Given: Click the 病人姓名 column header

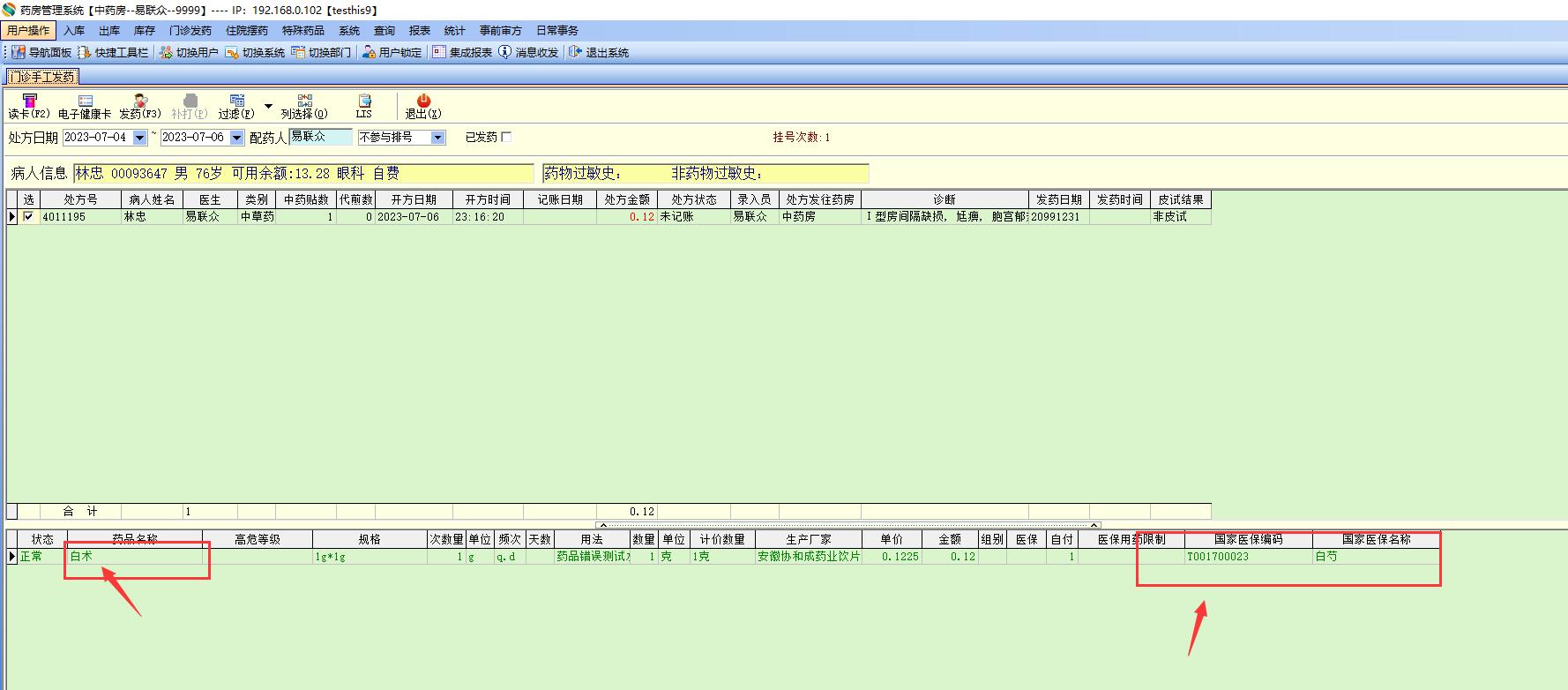Looking at the screenshot, I should click(153, 199).
